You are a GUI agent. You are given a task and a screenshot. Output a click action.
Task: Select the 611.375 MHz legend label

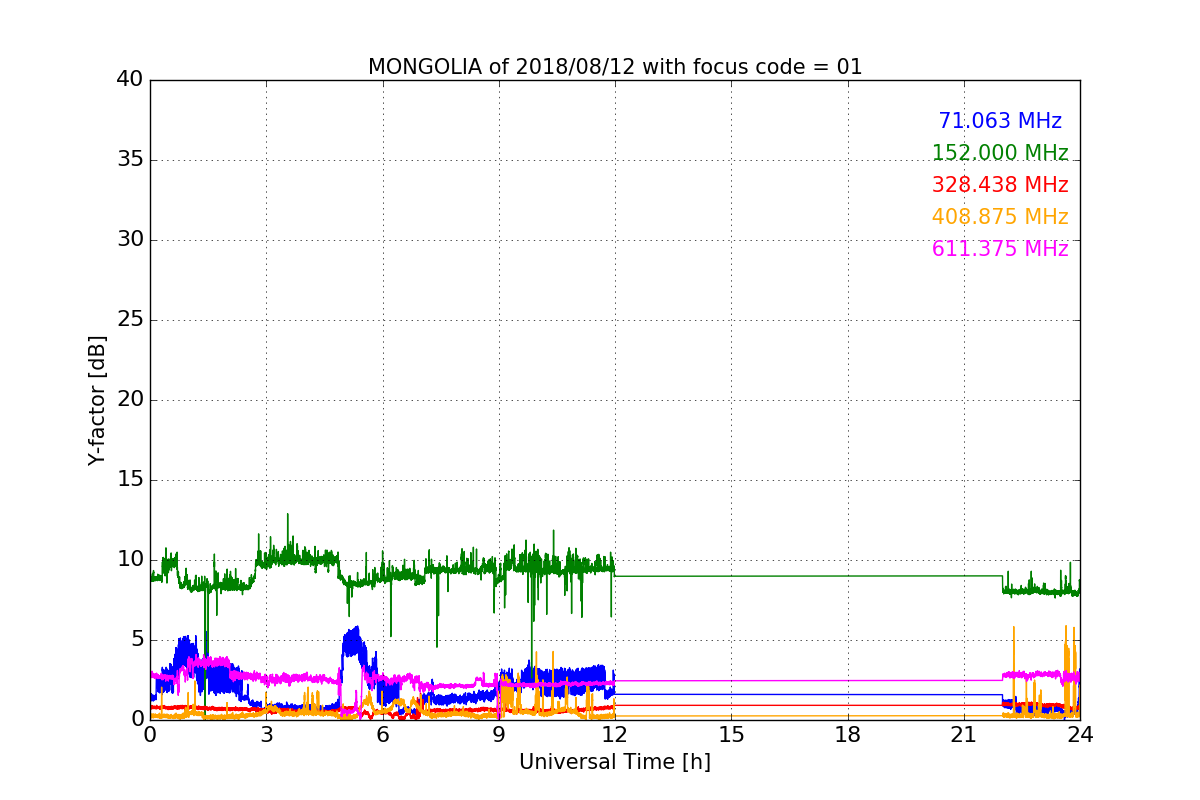[1000, 249]
